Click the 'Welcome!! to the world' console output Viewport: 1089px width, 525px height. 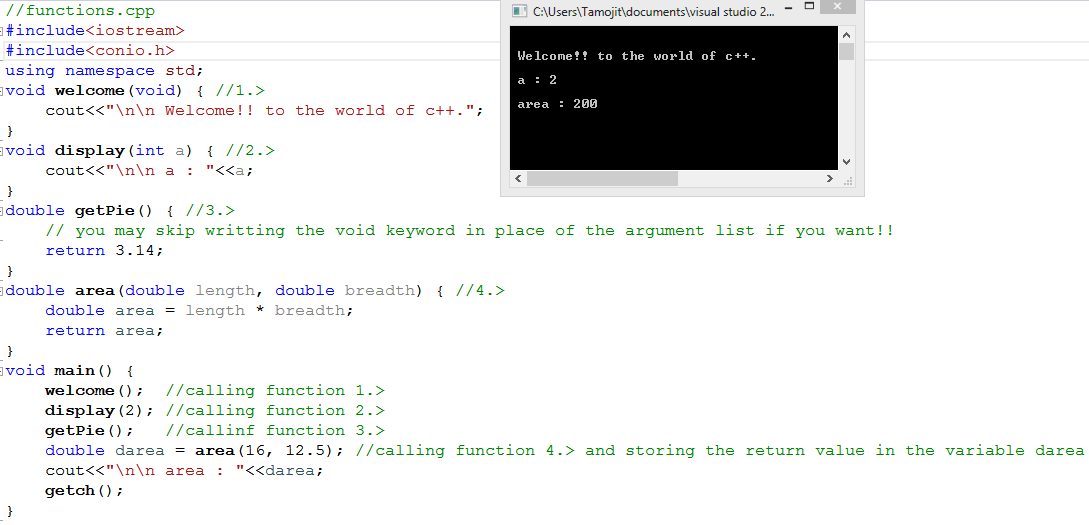click(638, 56)
